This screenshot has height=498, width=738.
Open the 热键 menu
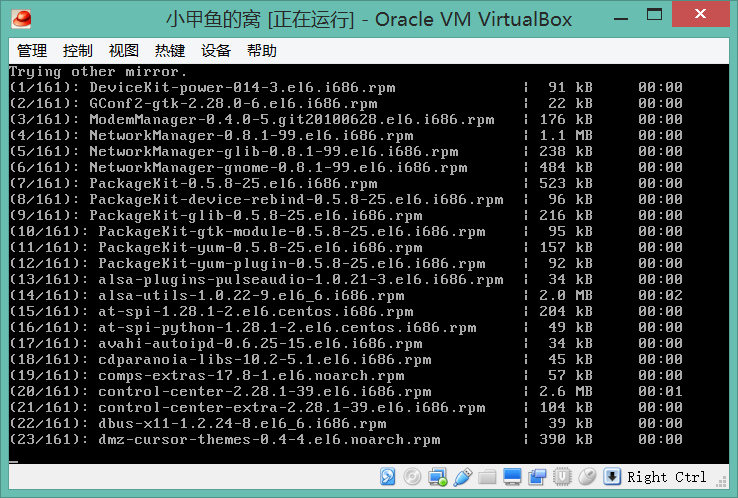[x=170, y=51]
